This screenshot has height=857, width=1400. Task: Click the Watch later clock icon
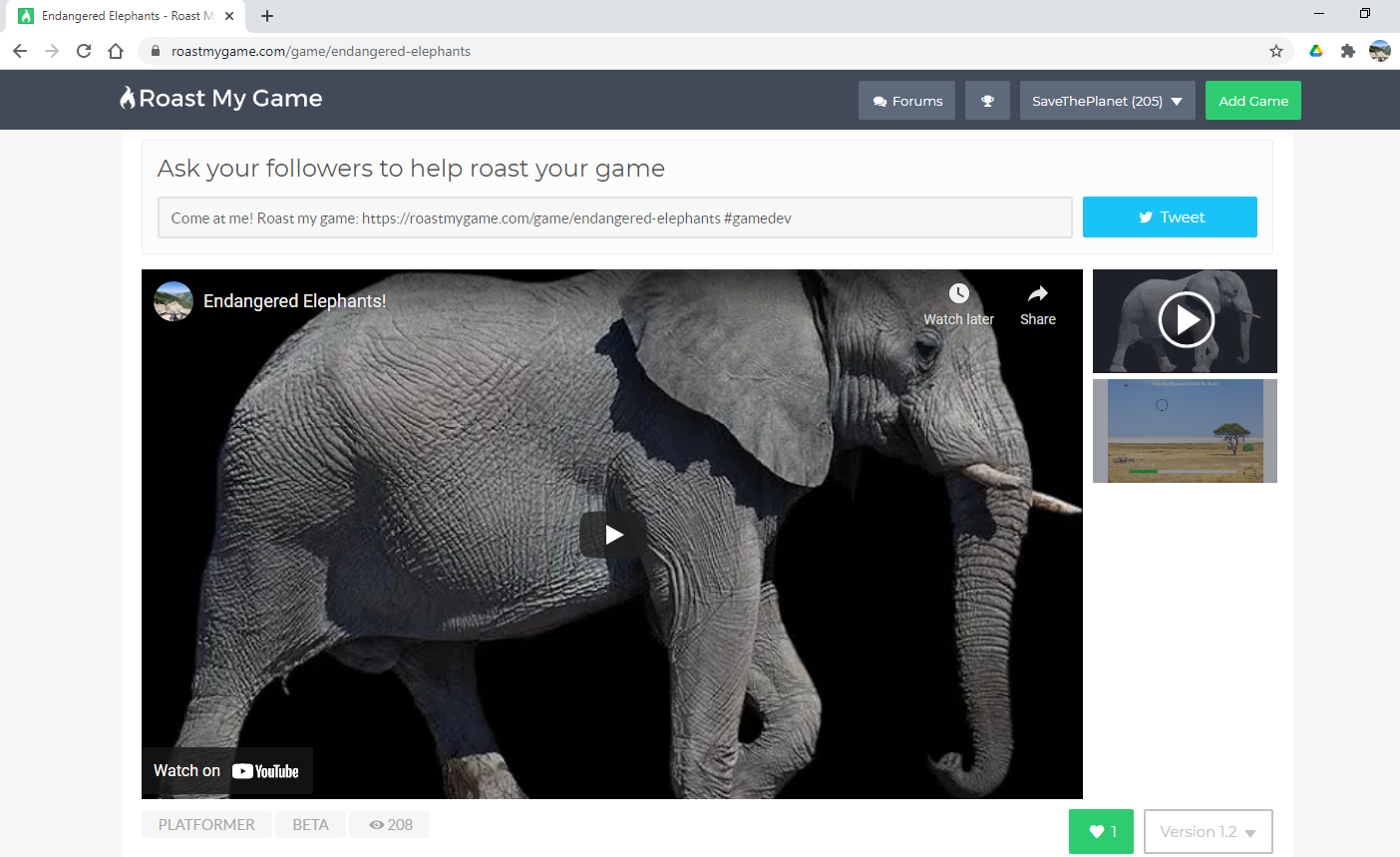[958, 294]
